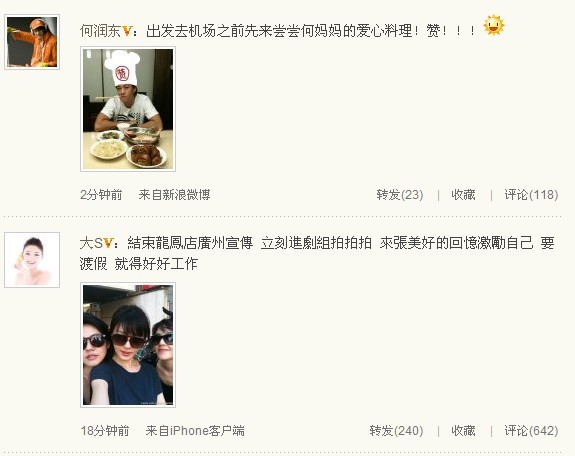
Task: Click the smiling sun emoji in first post
Action: point(494,25)
